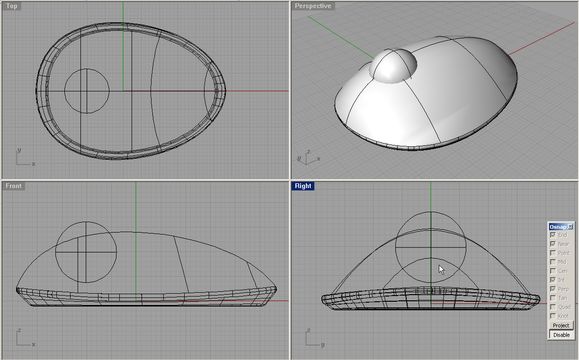Click the Disable button in Osnap panel

click(x=561, y=335)
